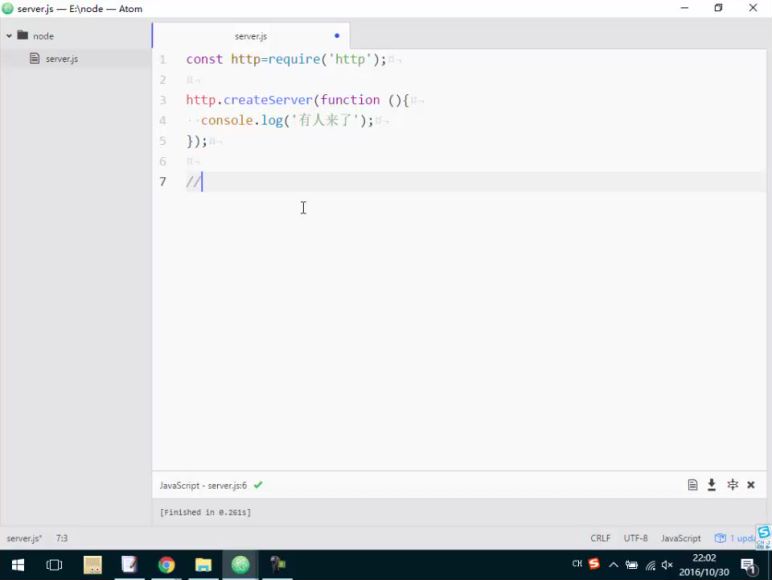Image resolution: width=772 pixels, height=580 pixels.
Task: Open the Windows Start menu
Action: [18, 565]
